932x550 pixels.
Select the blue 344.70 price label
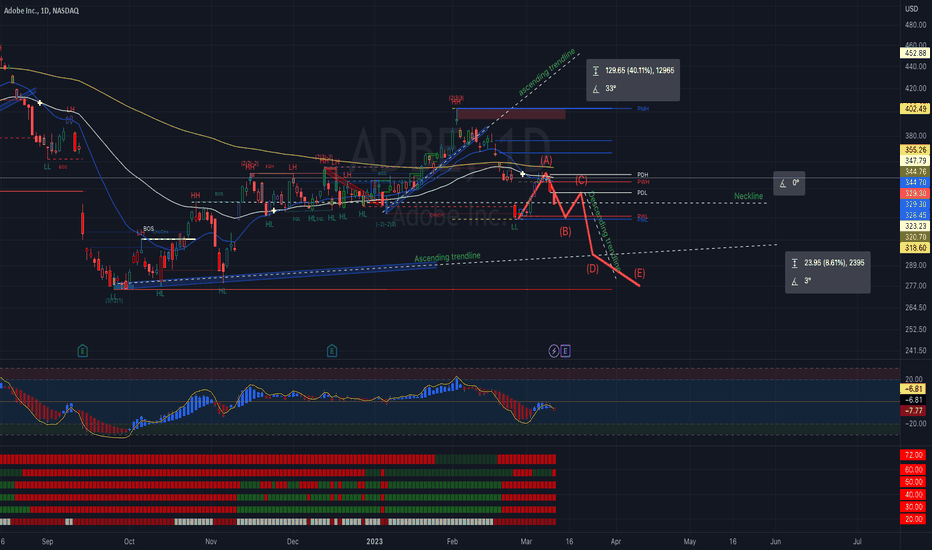[915, 182]
